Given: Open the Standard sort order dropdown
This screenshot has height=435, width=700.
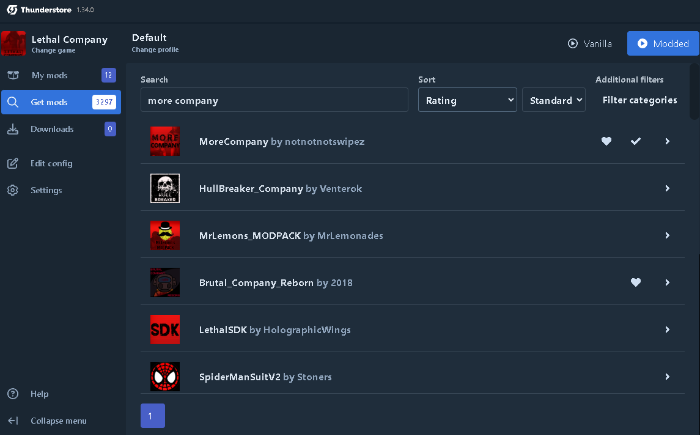Looking at the screenshot, I should click(x=554, y=100).
